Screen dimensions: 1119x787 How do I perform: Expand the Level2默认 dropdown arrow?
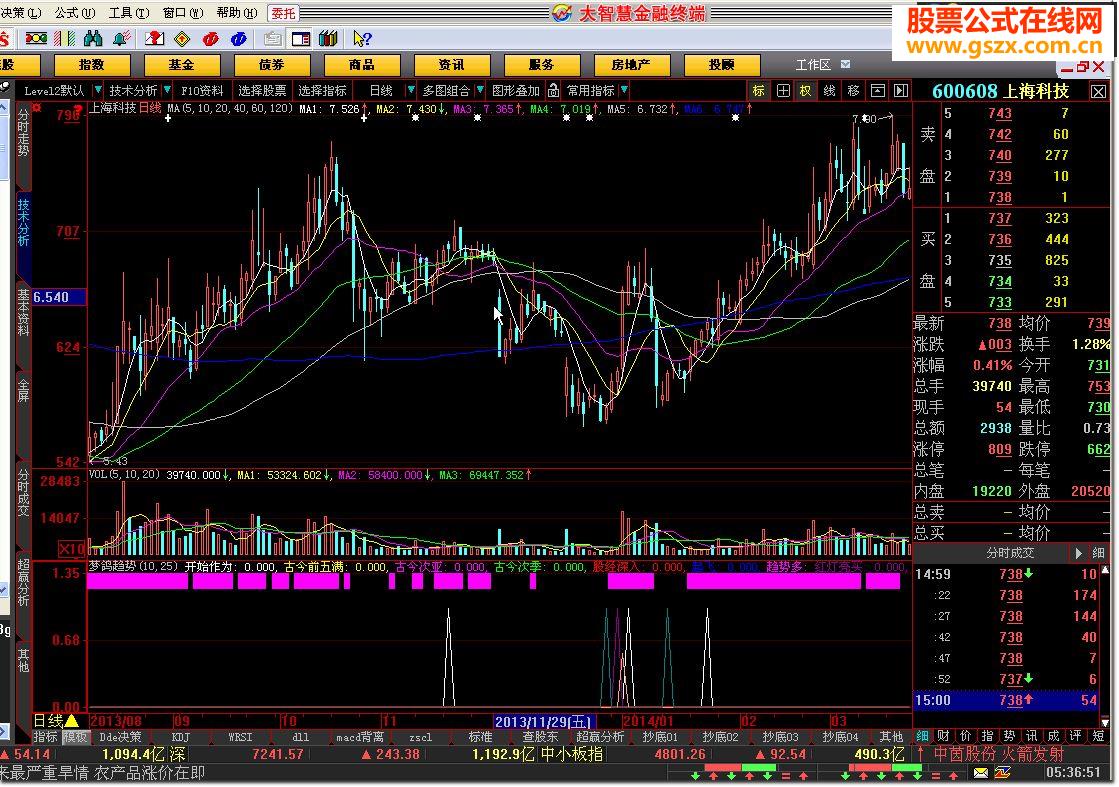98,91
